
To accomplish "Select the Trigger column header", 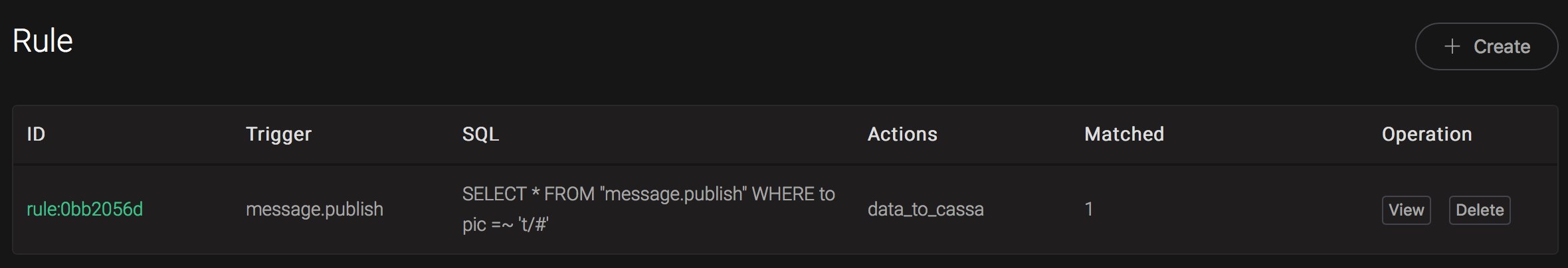I will pos(278,135).
